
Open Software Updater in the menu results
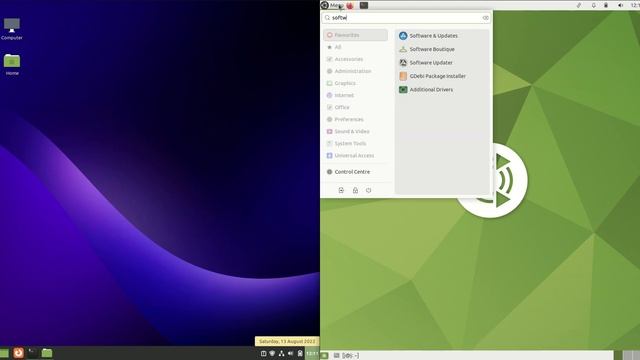[442, 63]
